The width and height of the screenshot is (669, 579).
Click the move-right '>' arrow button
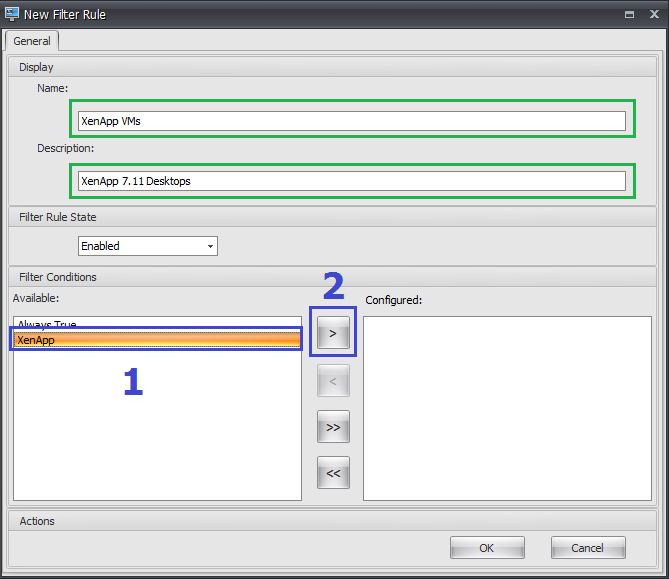(333, 333)
